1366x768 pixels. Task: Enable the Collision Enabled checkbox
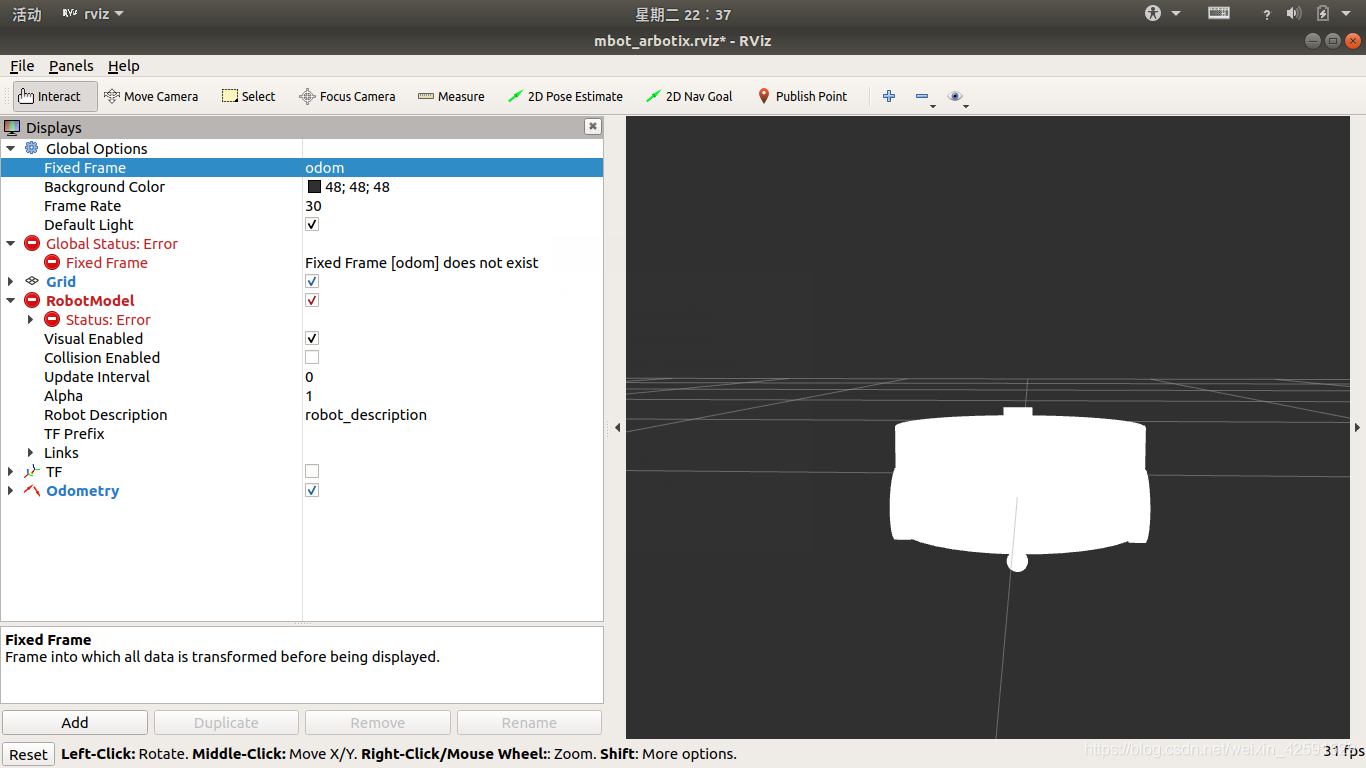(x=311, y=357)
